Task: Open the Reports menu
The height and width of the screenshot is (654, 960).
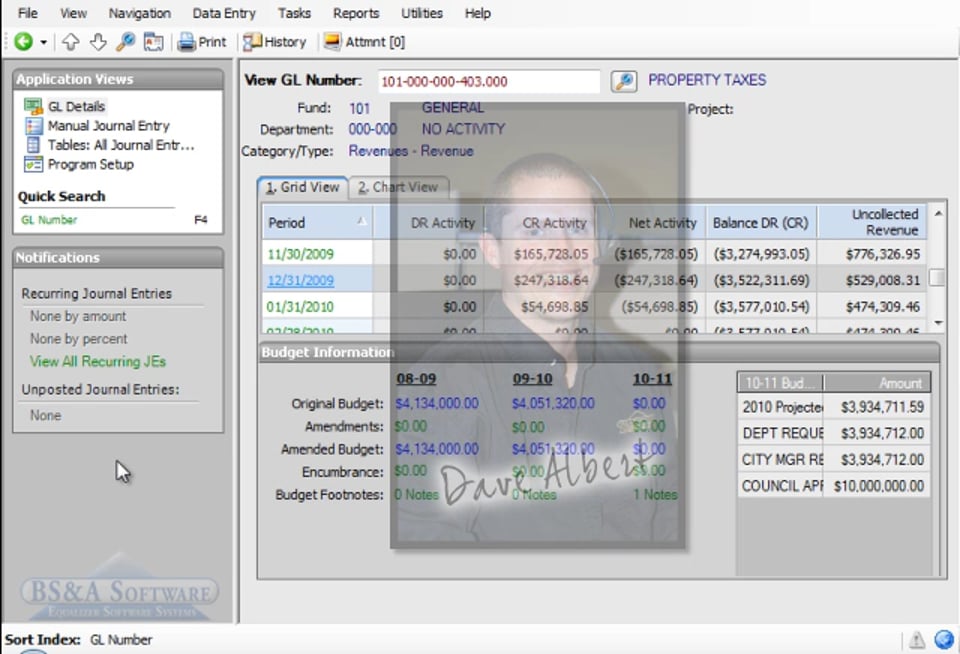Action: pos(356,13)
